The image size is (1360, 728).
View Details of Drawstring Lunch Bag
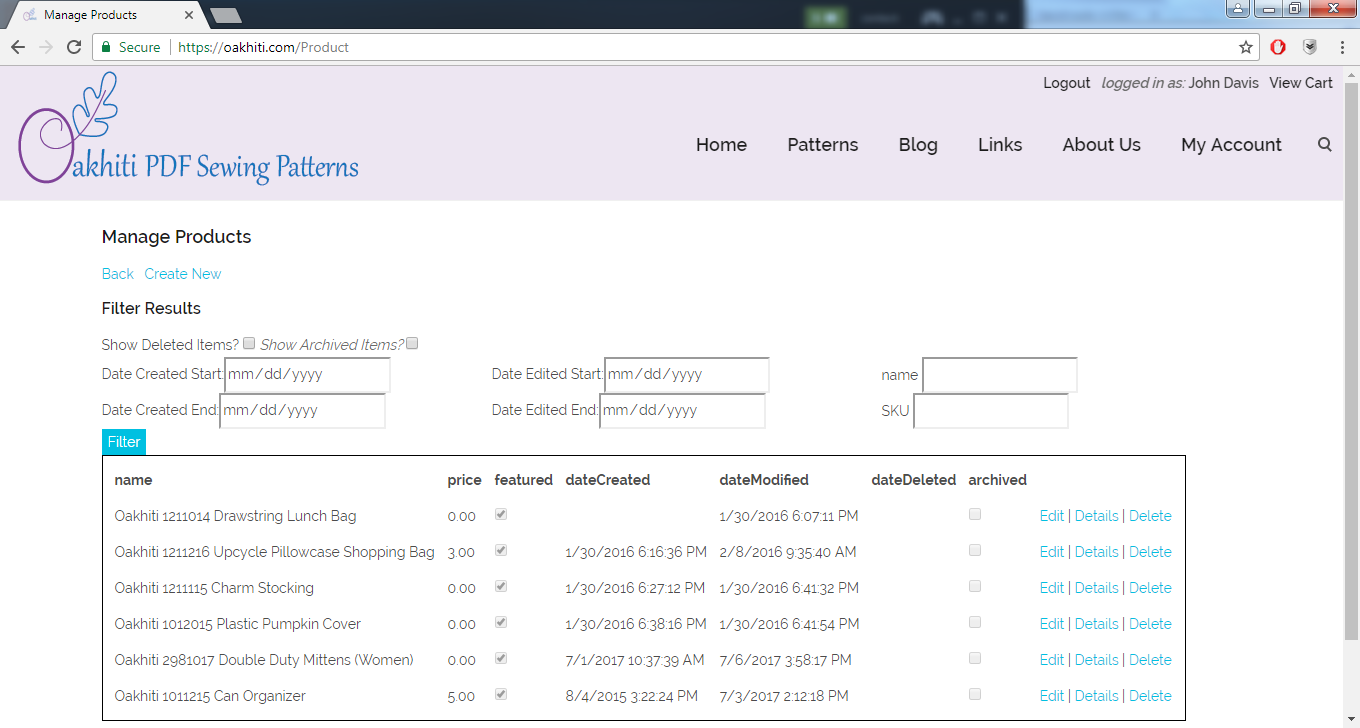click(1096, 516)
